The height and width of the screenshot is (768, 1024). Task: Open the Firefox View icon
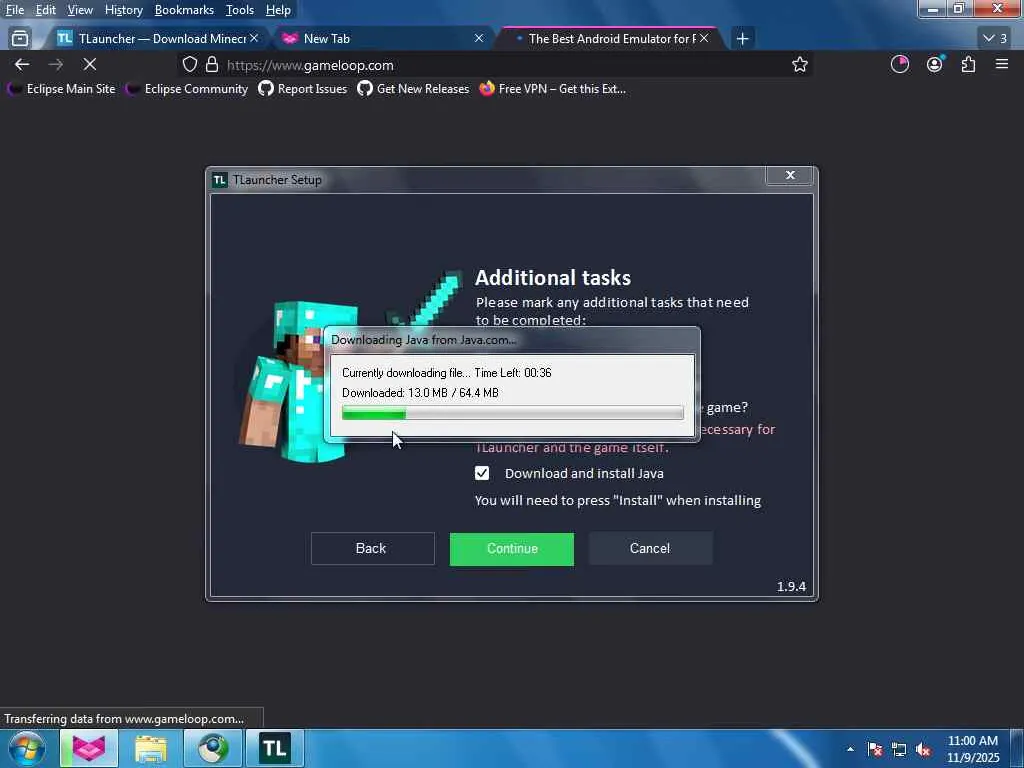coord(20,39)
